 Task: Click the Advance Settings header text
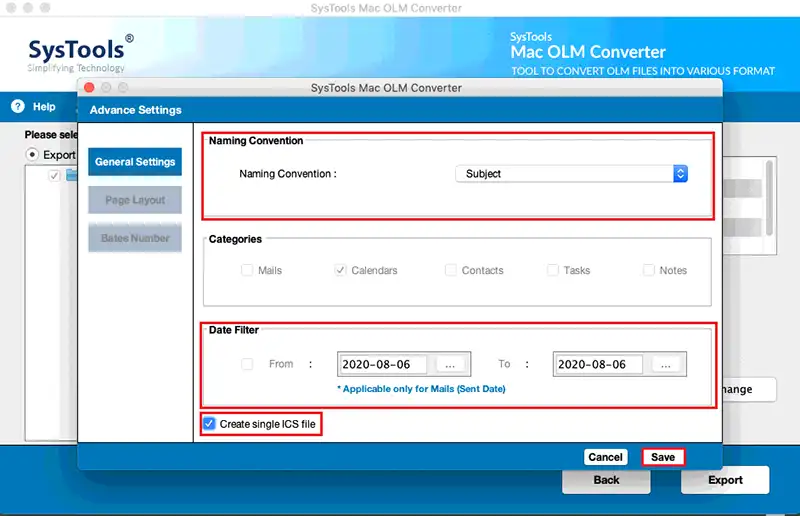[136, 110]
